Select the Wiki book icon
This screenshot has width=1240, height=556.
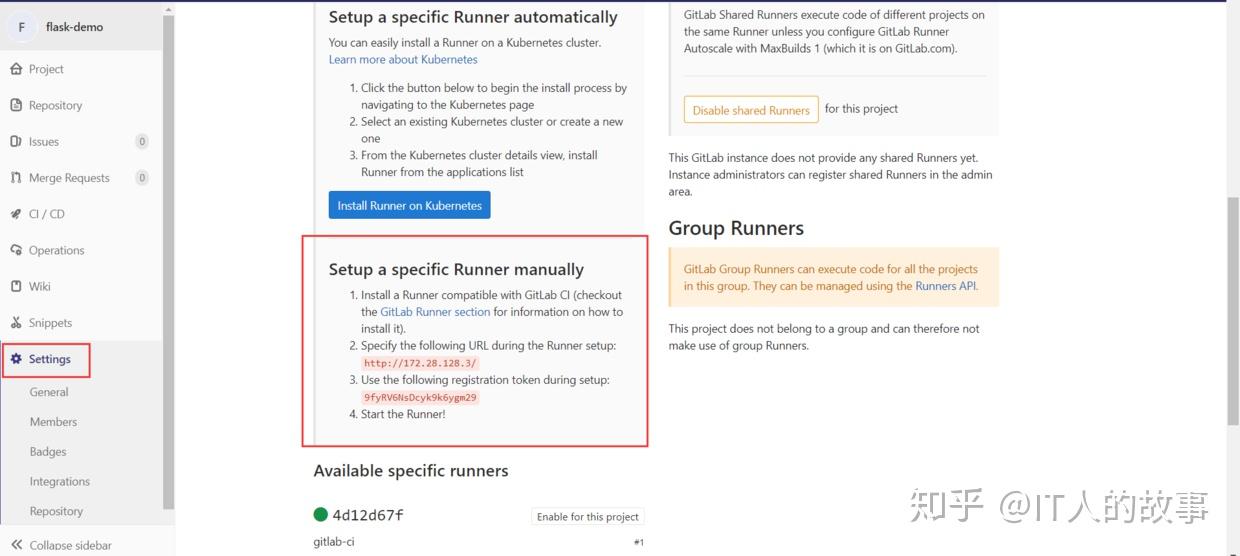[x=16, y=286]
